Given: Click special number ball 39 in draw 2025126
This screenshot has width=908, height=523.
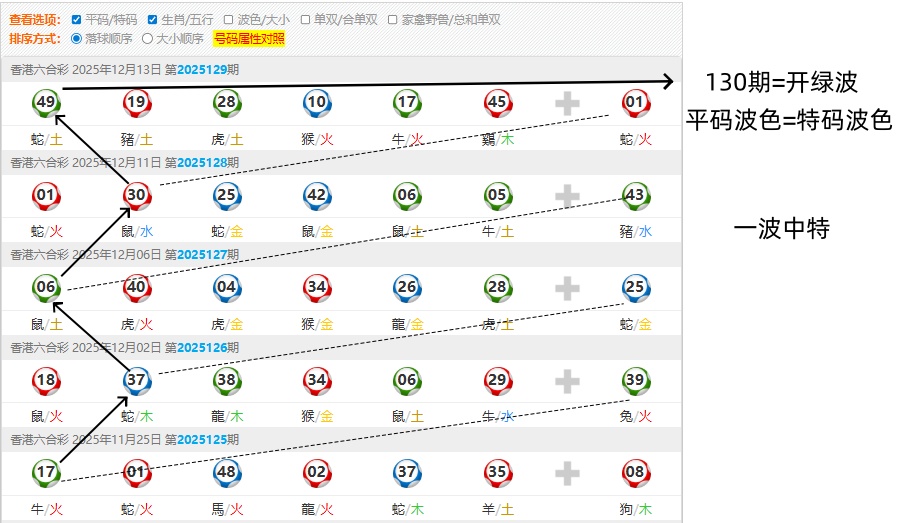Looking at the screenshot, I should coord(635,381).
